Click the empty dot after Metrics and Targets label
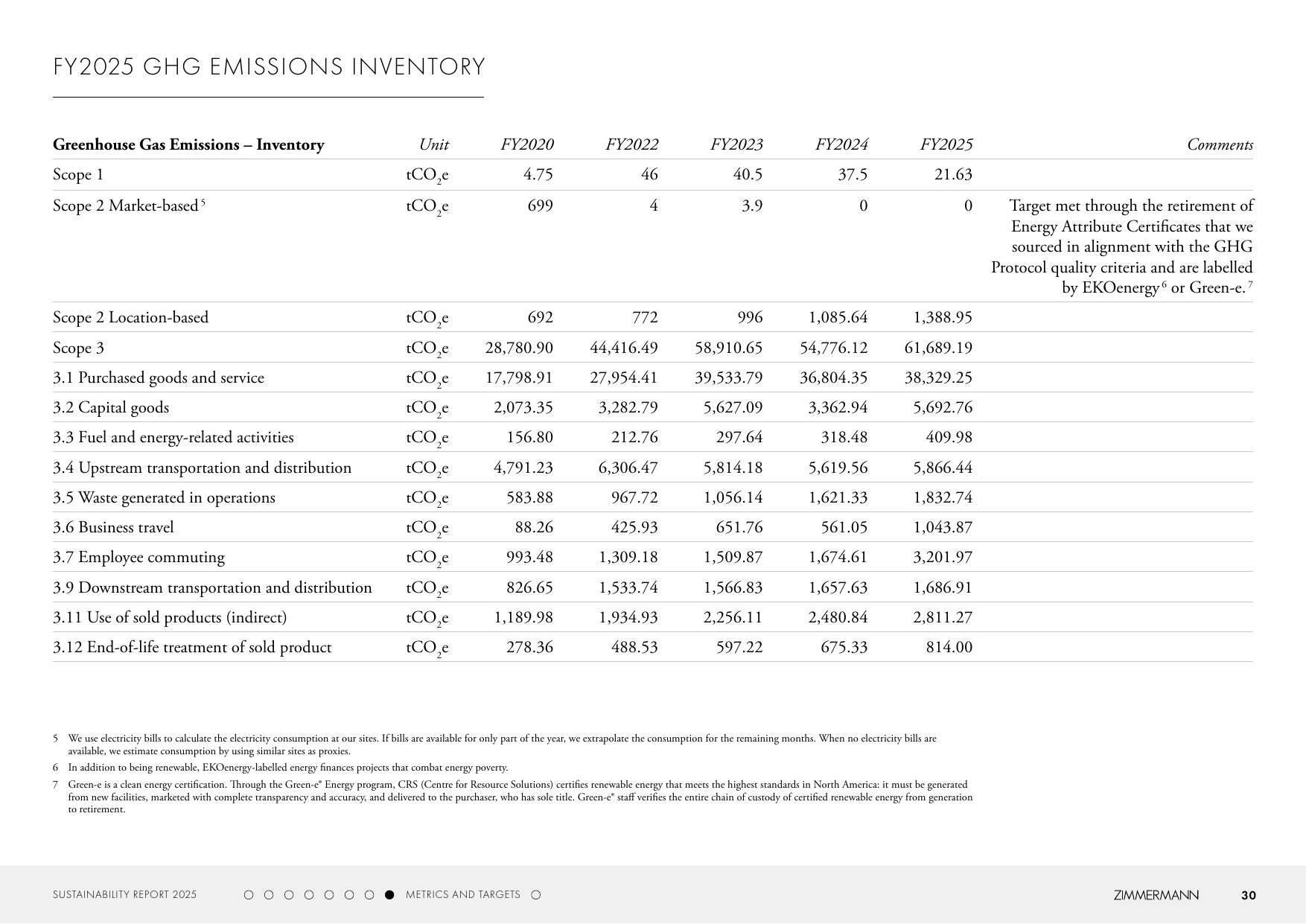The height and width of the screenshot is (924, 1306). point(535,895)
